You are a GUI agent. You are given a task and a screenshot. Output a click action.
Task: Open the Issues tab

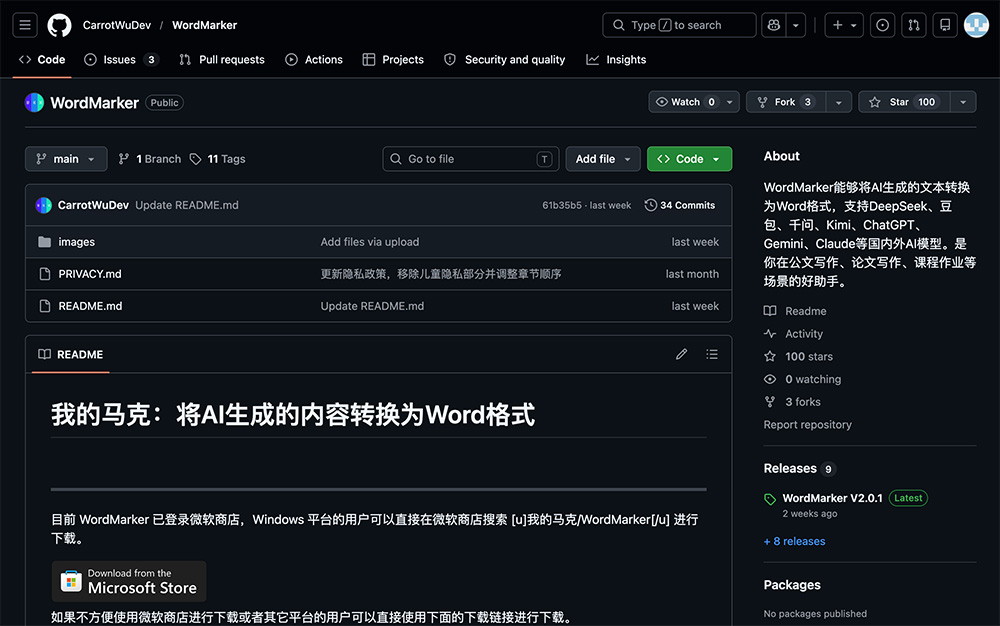pos(121,59)
